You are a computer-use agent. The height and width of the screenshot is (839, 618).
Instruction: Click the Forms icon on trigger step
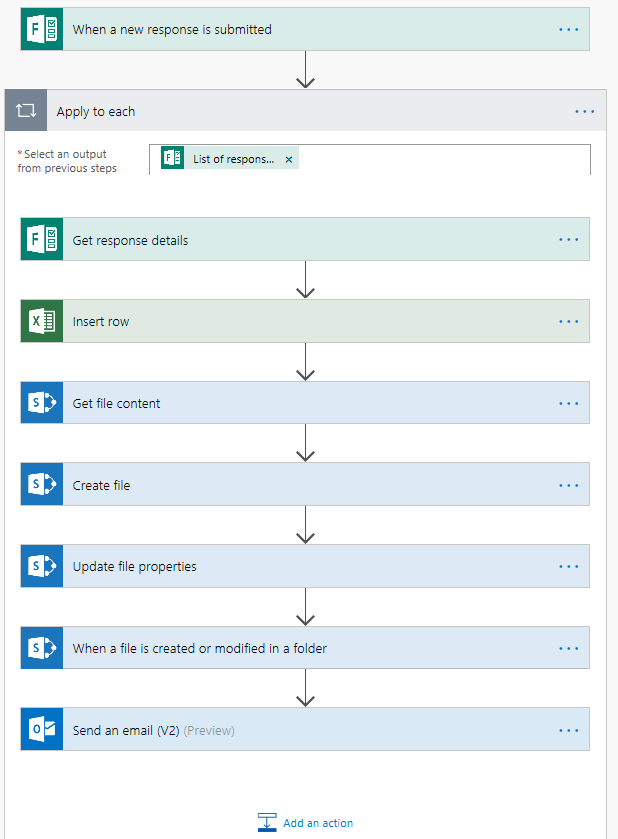pos(42,29)
